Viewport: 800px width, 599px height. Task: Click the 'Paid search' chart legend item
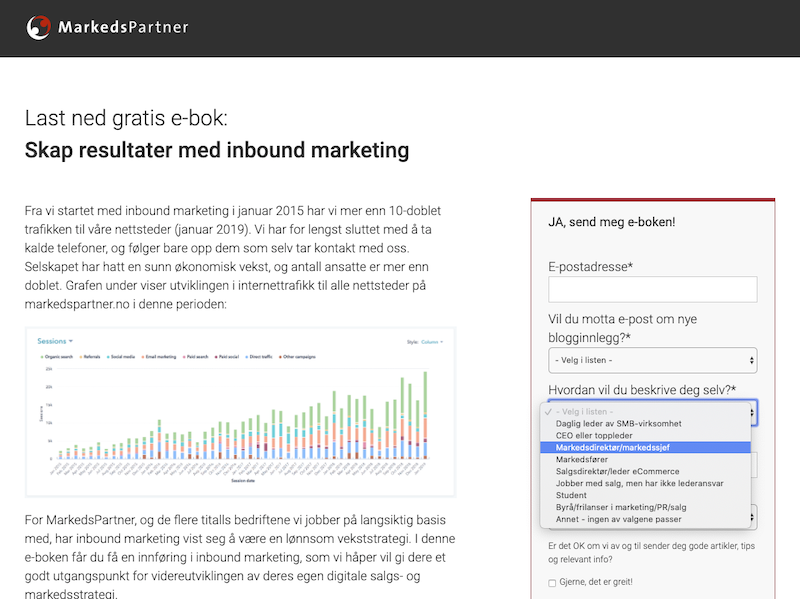click(x=196, y=357)
